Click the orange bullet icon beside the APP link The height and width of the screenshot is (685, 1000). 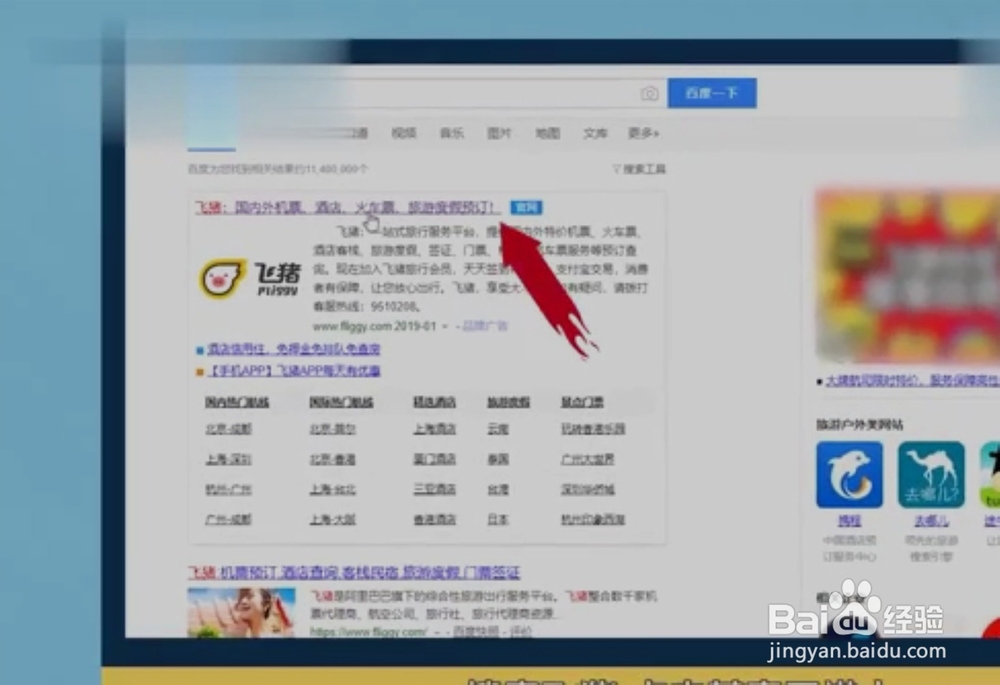click(198, 370)
